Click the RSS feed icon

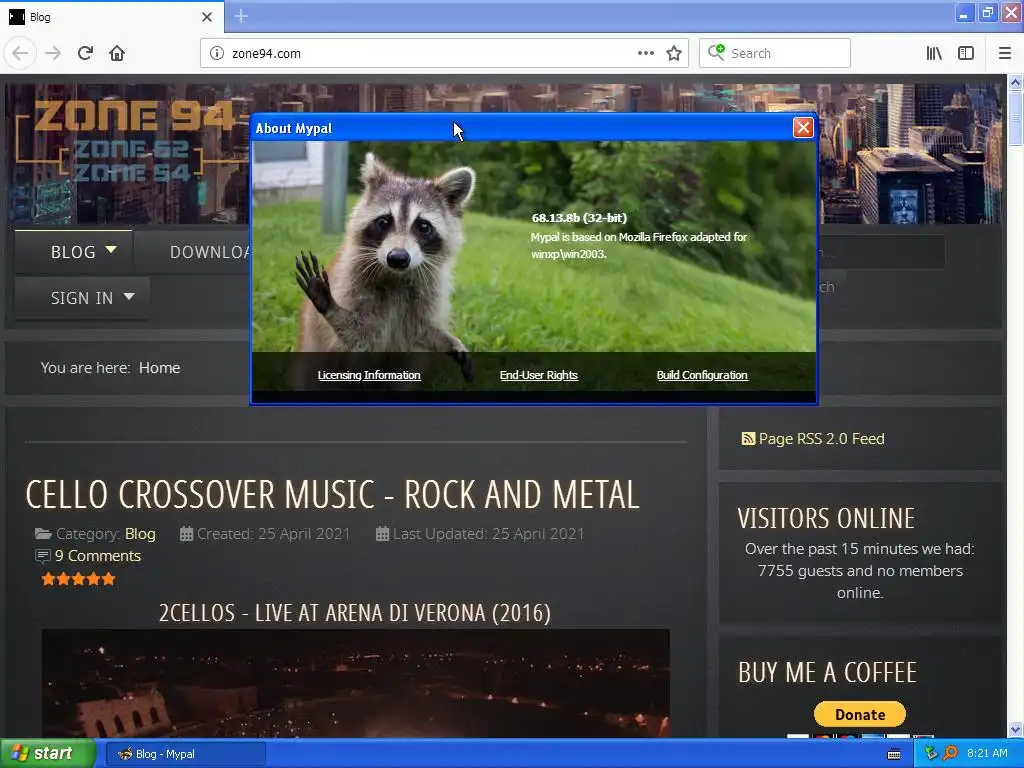[x=748, y=439]
